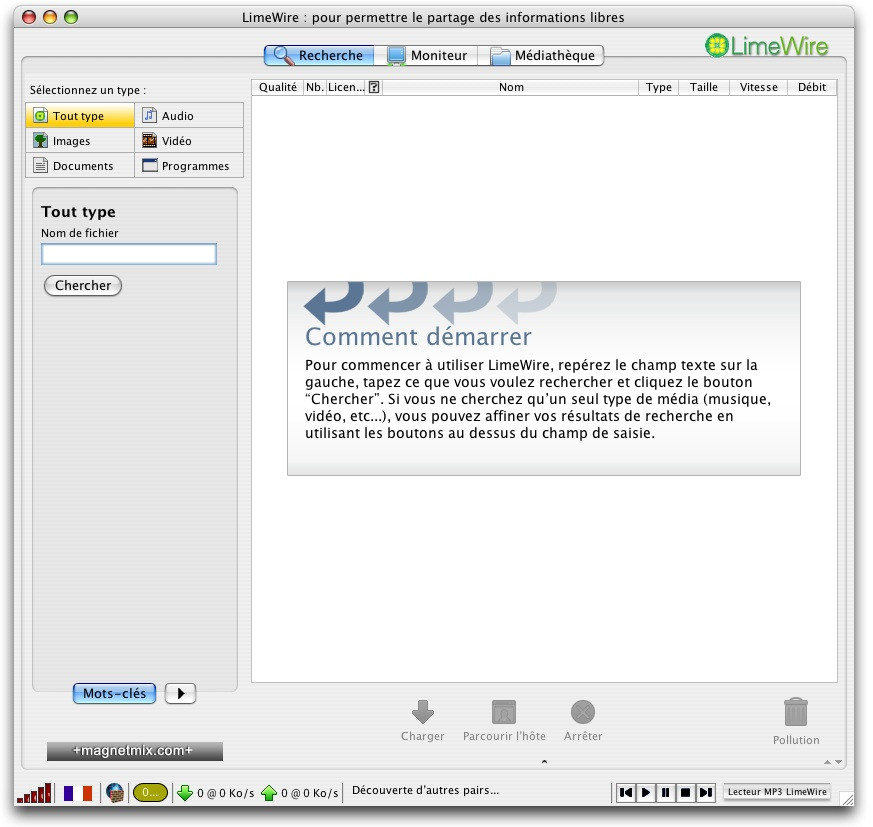Click the Parcourir l'hôte icon
This screenshot has width=873, height=827.
[504, 712]
